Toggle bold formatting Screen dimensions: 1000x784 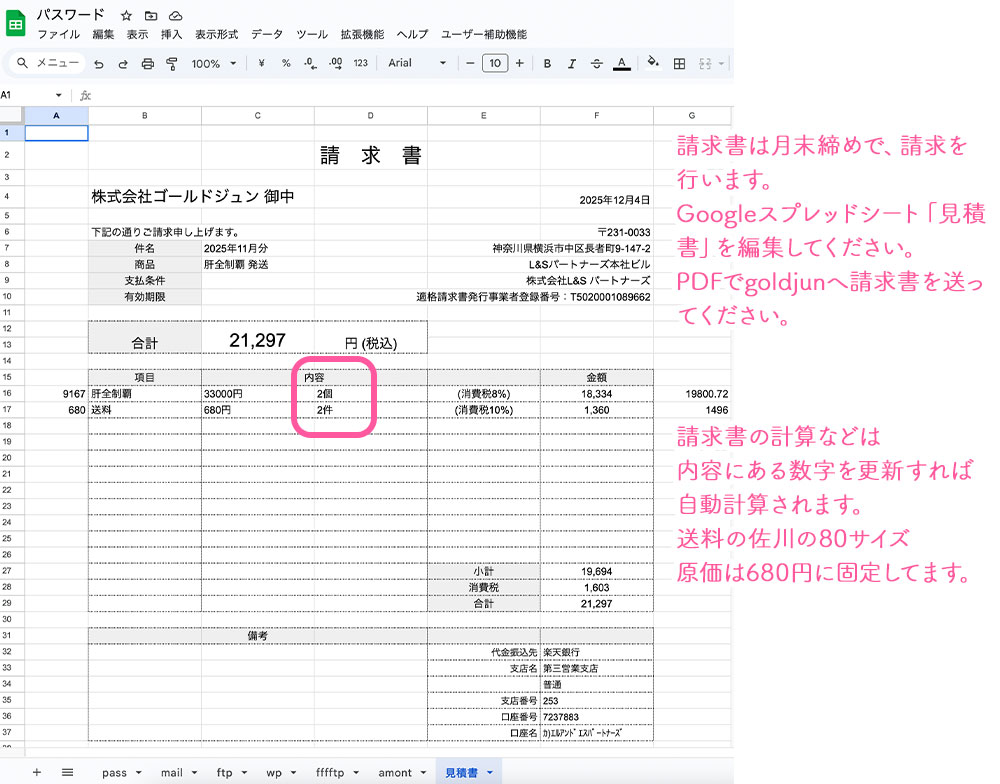547,63
